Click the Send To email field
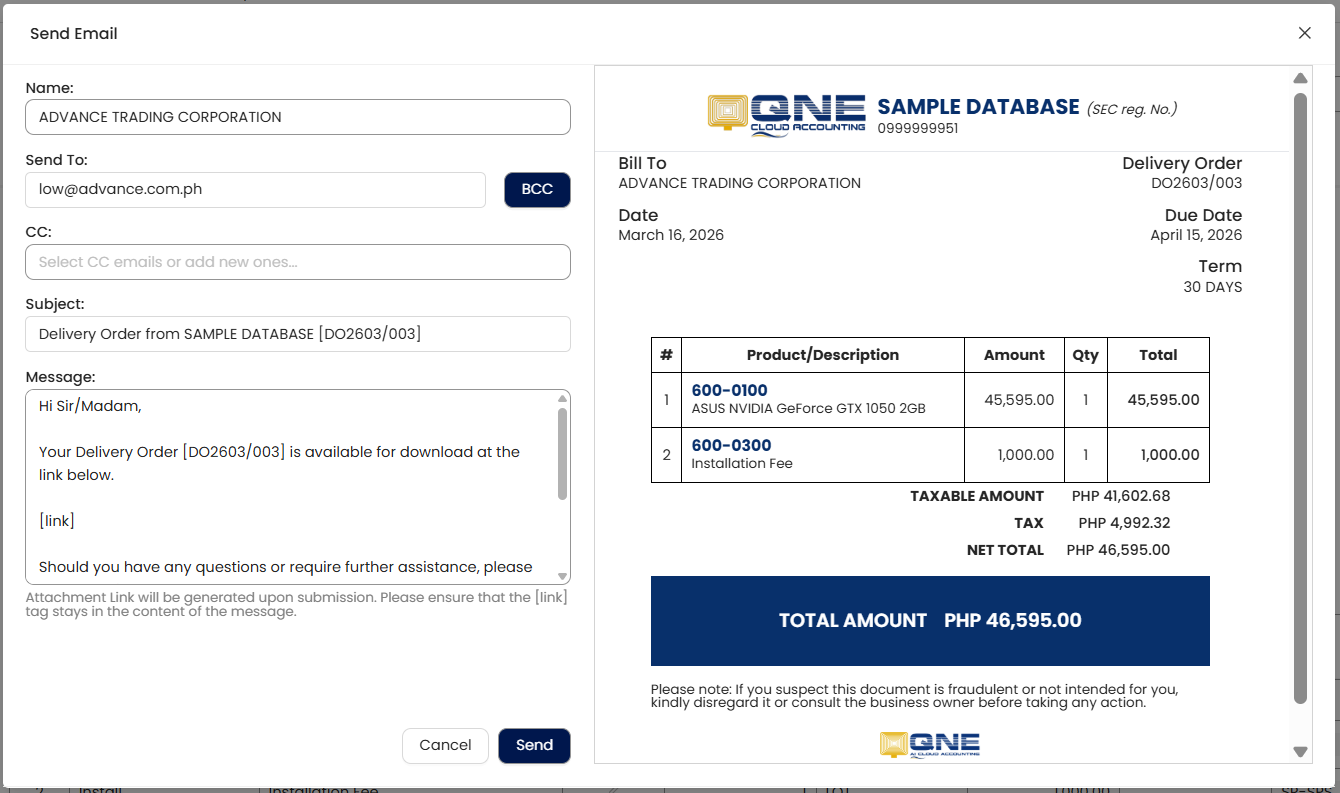Screen dimensions: 1340x793 pos(256,189)
